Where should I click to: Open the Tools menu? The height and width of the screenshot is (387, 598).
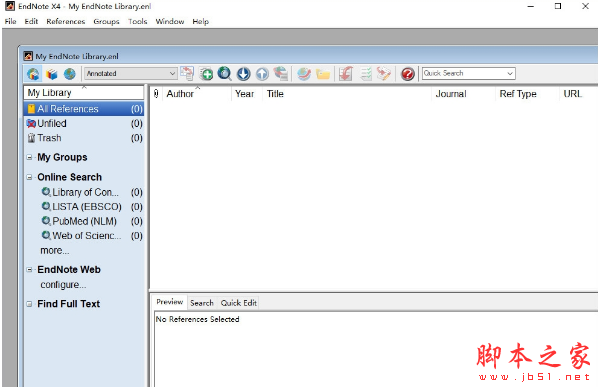[138, 21]
